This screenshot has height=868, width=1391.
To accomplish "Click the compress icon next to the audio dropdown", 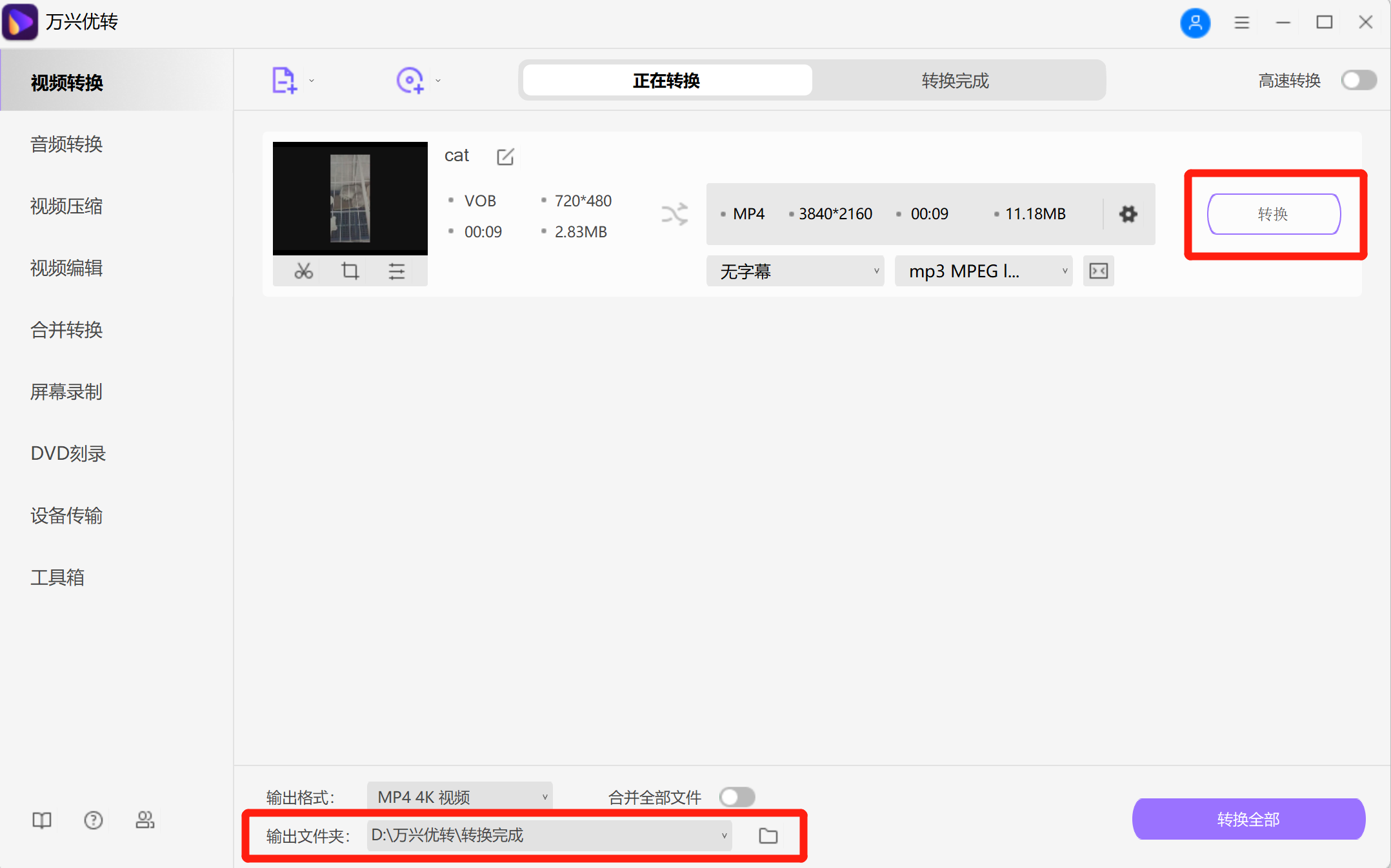I will tap(1098, 271).
